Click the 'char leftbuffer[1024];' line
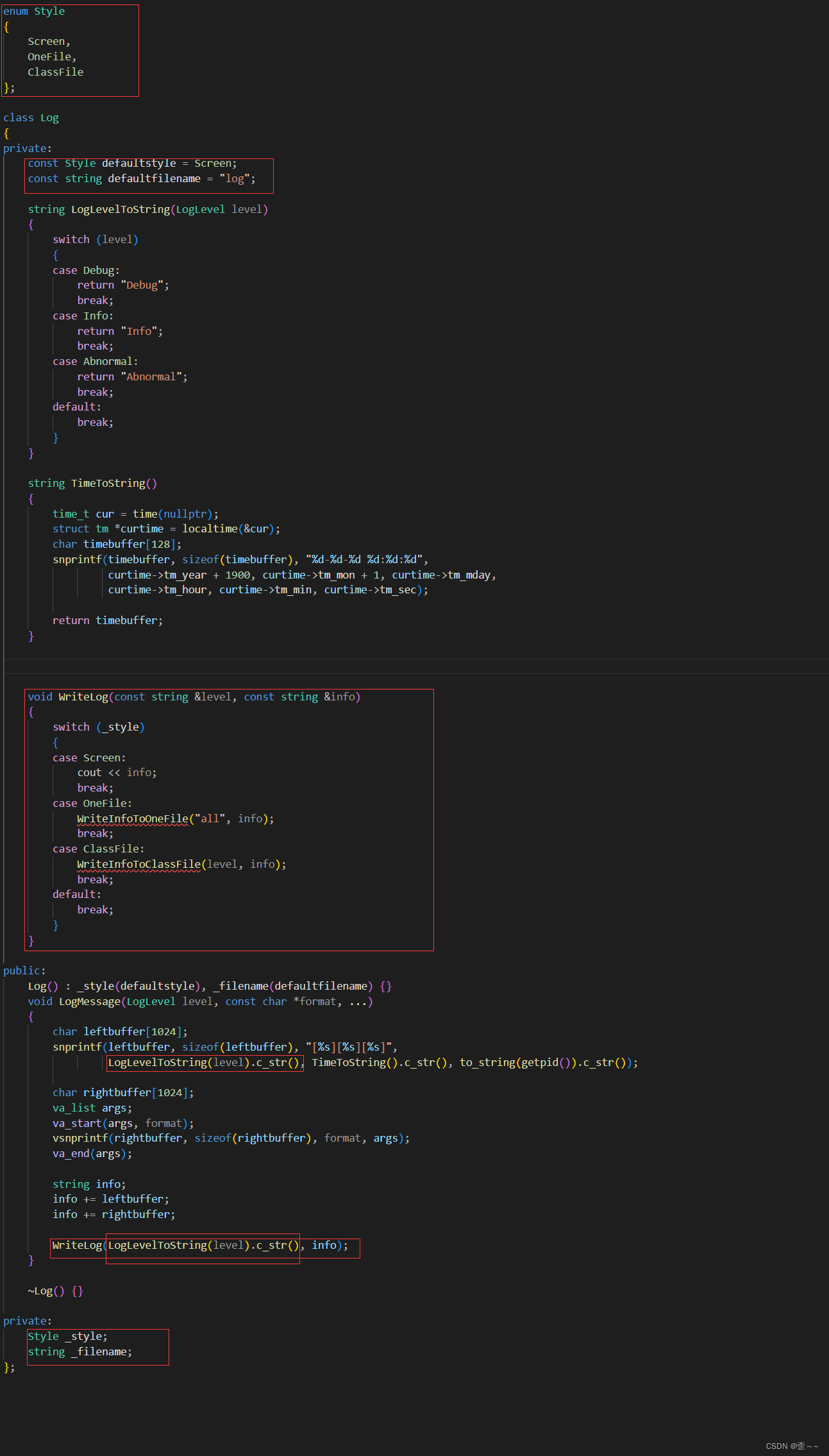 120,1032
